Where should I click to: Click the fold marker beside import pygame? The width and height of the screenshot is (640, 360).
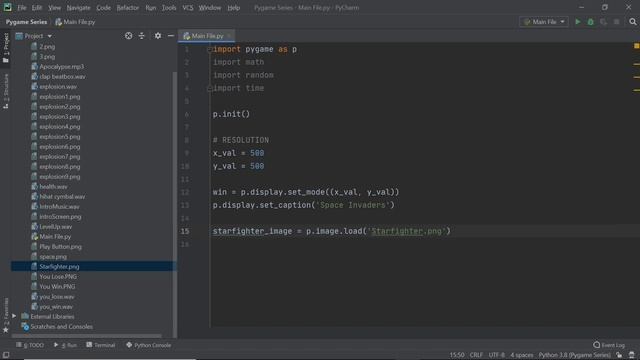coord(209,49)
